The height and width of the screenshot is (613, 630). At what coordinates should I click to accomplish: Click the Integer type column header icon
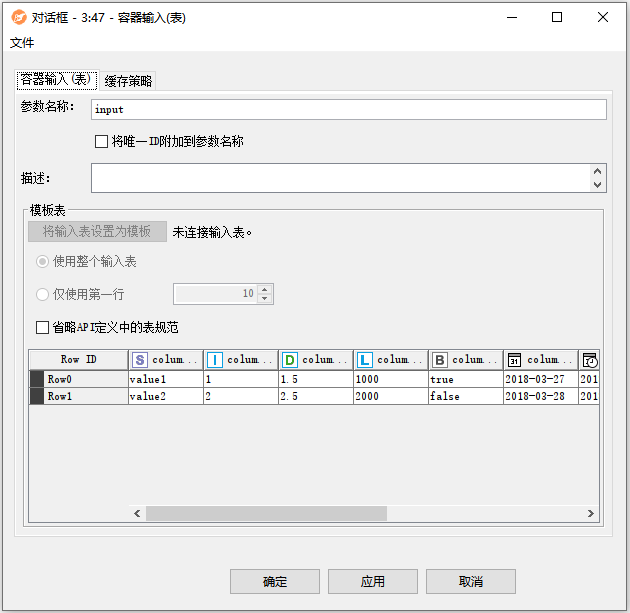215,360
